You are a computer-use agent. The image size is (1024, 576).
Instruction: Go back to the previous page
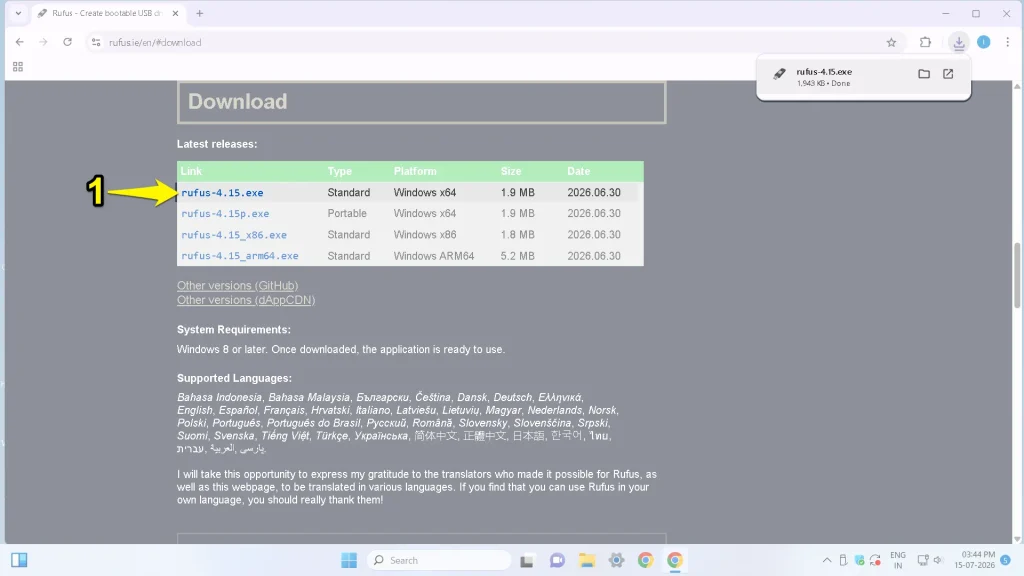(x=20, y=42)
